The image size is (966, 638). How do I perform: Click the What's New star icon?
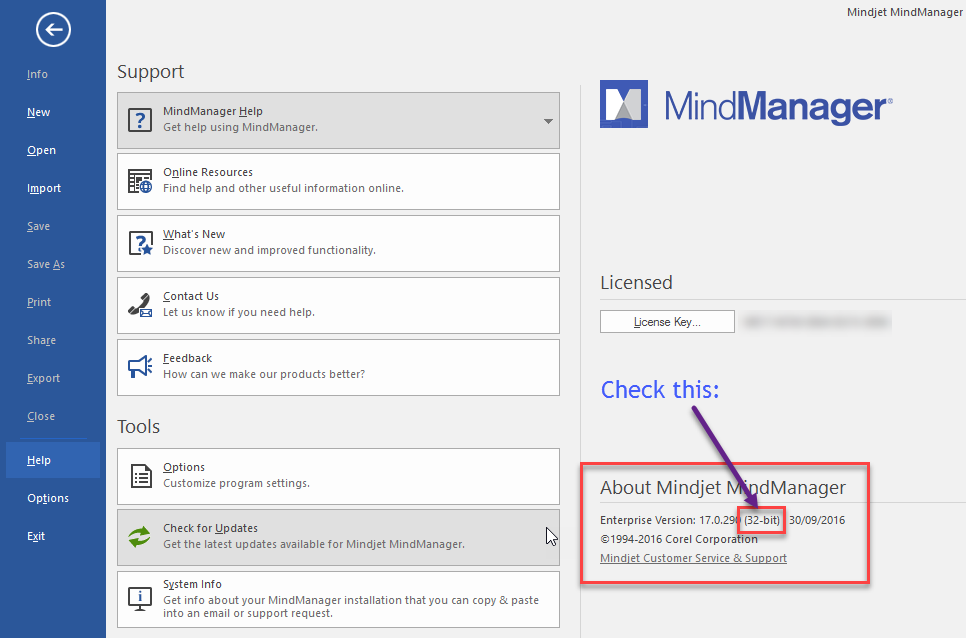(140, 243)
